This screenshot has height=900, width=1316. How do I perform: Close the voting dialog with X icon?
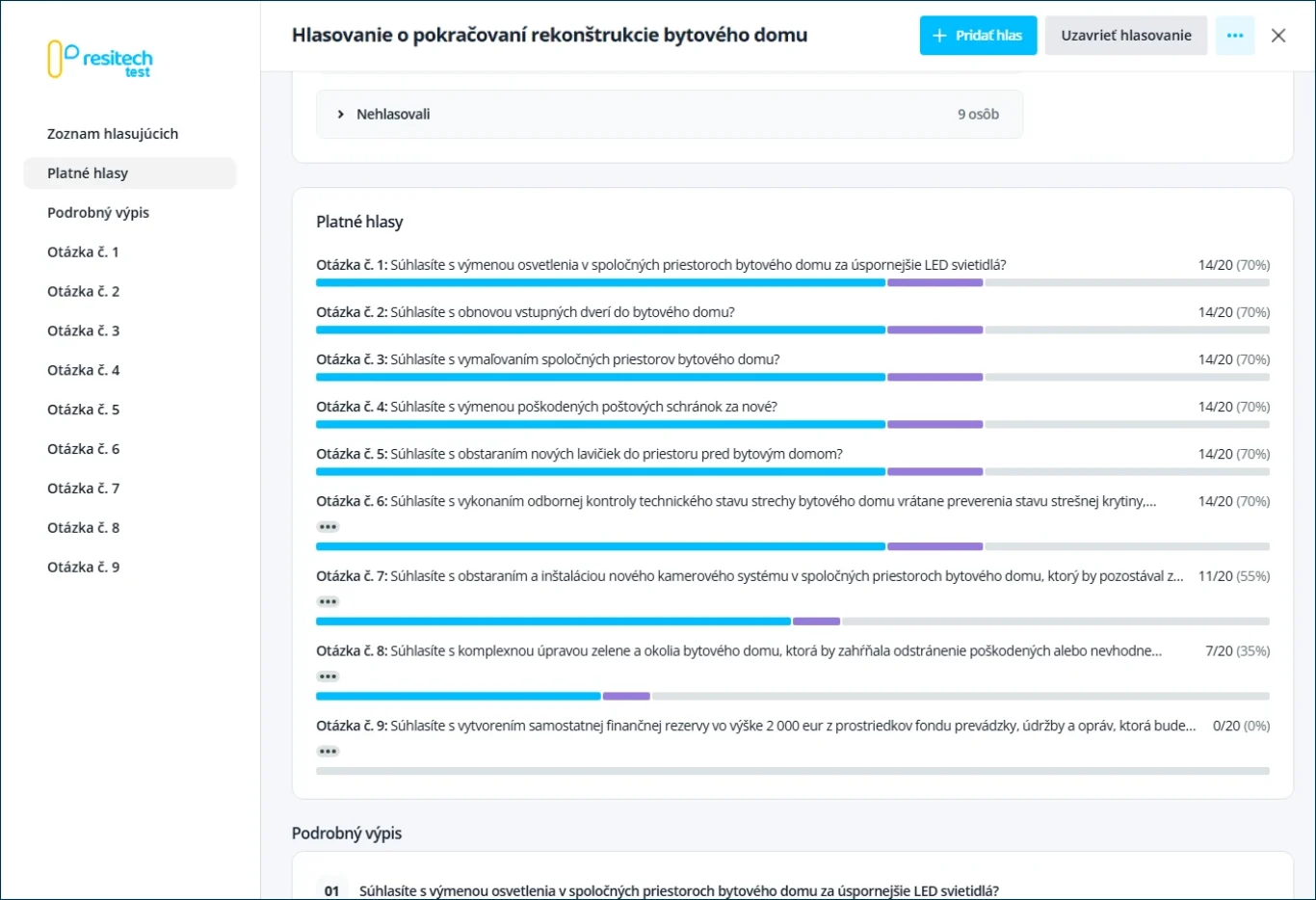pos(1278,36)
